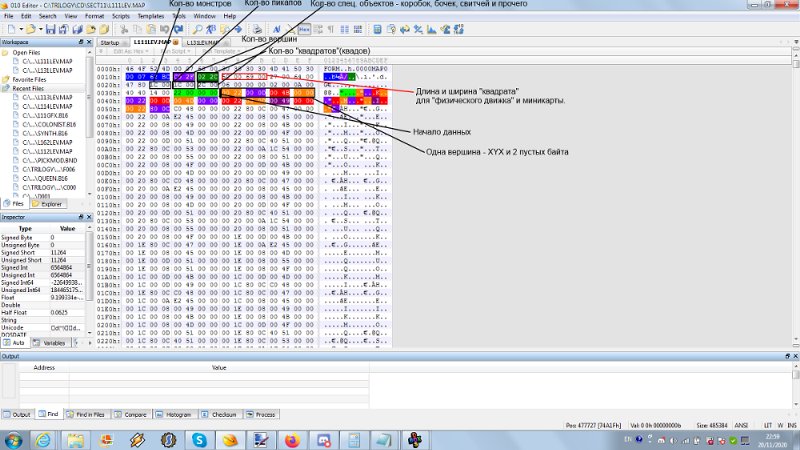Switch to the Histogram output tab
Viewport: 800px width, 450px height.
pyautogui.click(x=174, y=414)
